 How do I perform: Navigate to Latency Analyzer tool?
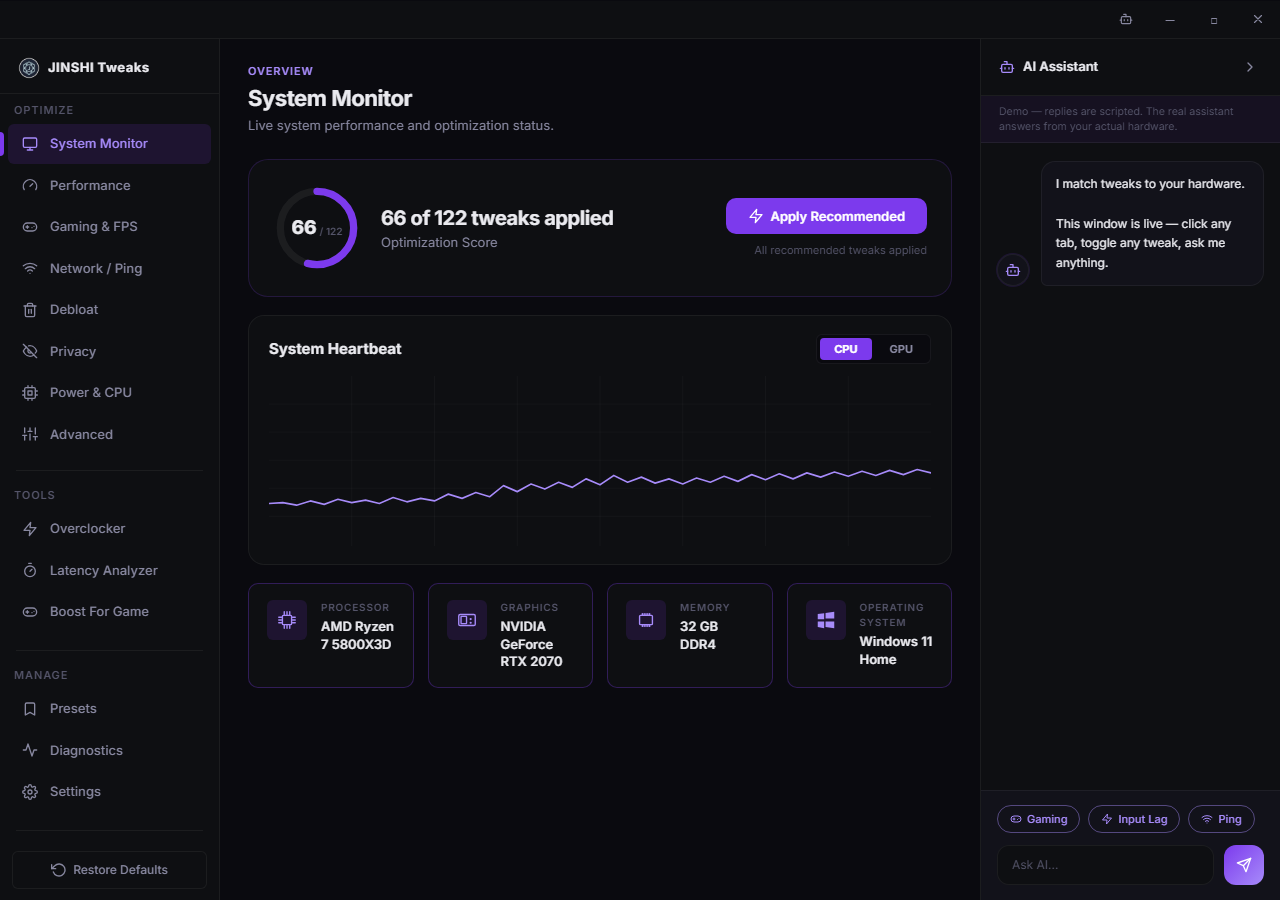(x=109, y=571)
